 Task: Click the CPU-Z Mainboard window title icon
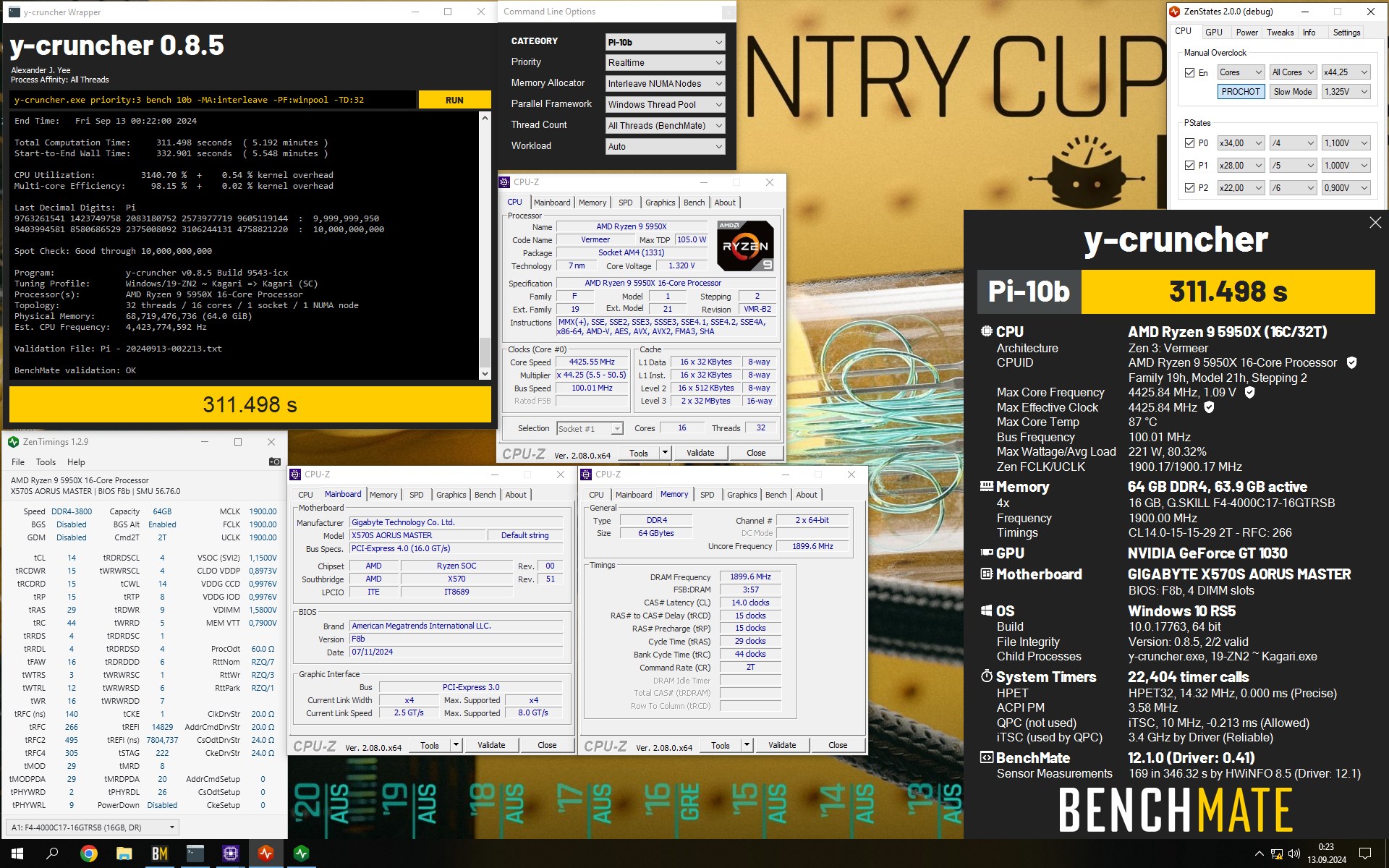click(295, 475)
